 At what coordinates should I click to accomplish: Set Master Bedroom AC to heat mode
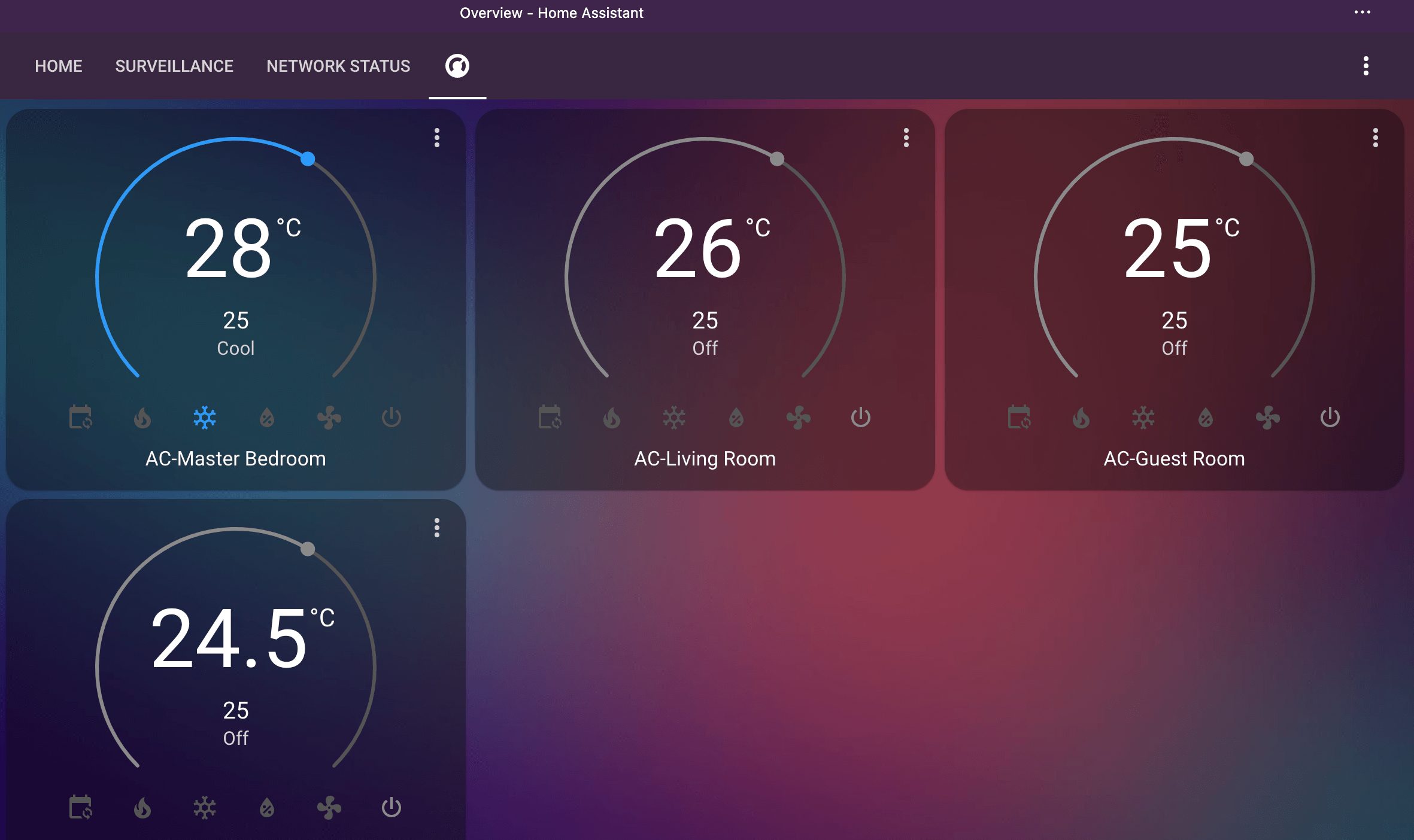142,418
